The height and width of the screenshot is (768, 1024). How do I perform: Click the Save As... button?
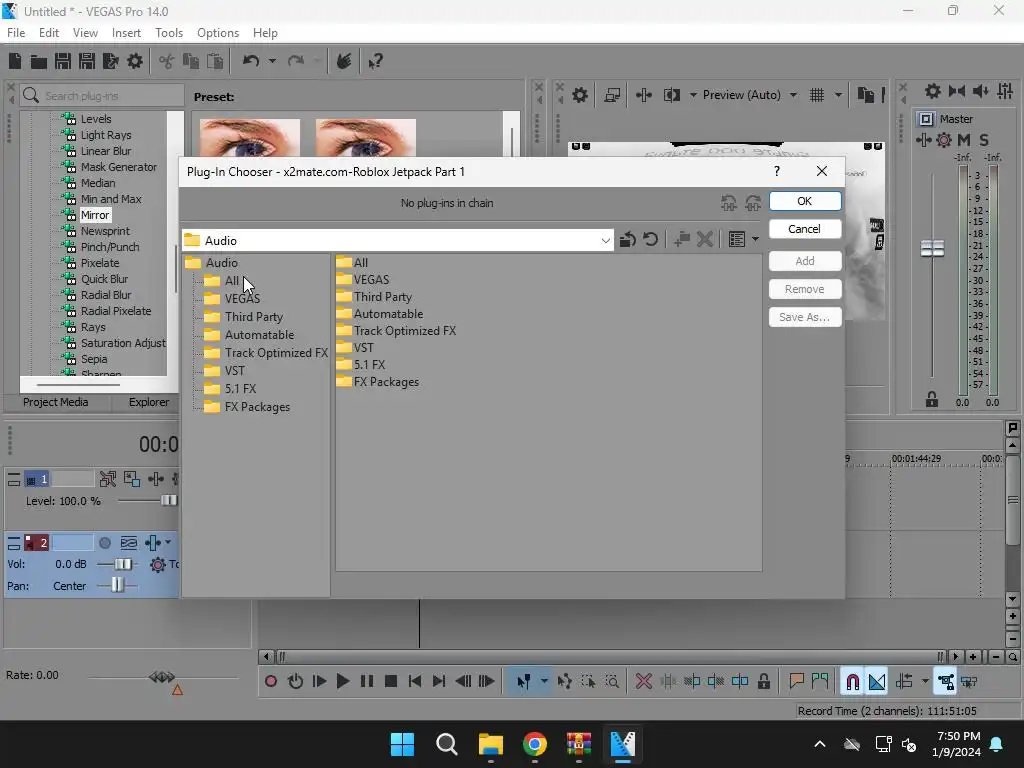click(x=805, y=317)
